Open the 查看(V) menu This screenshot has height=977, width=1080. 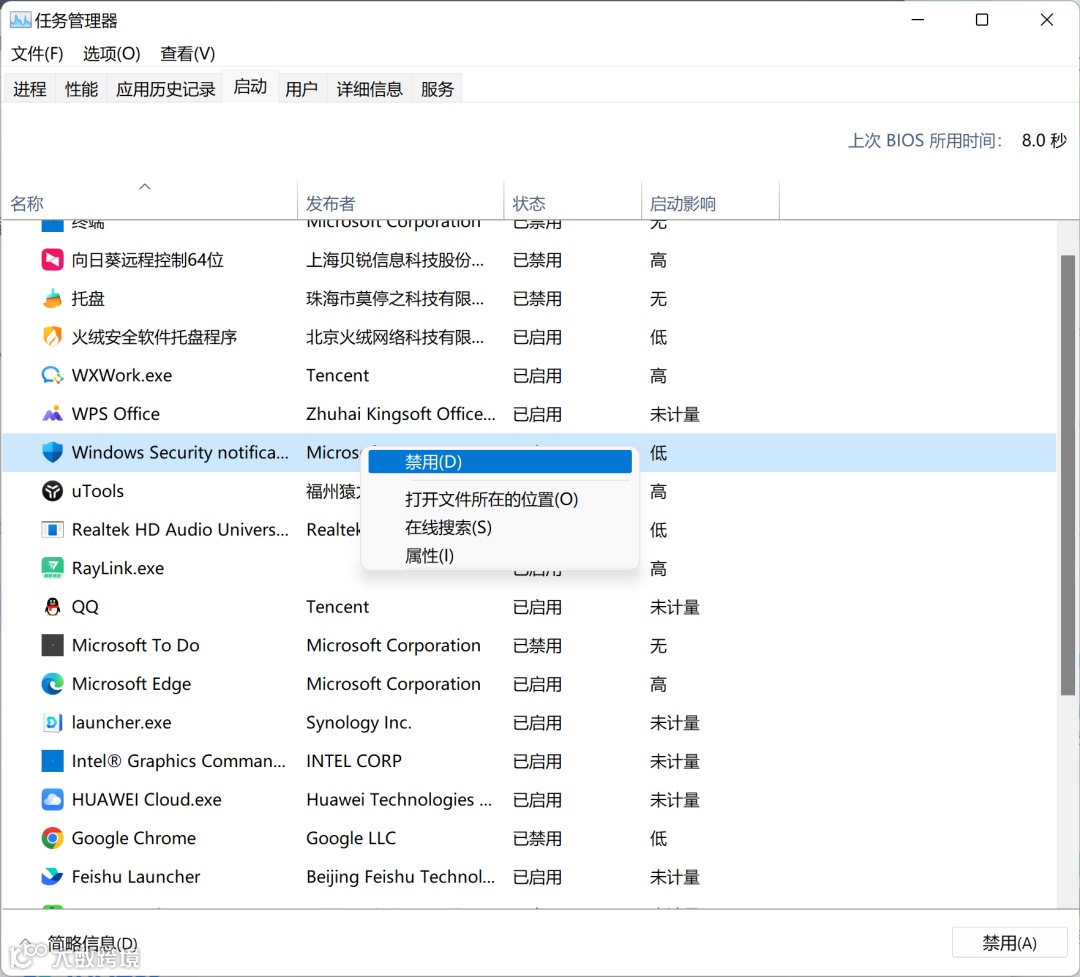[x=188, y=54]
